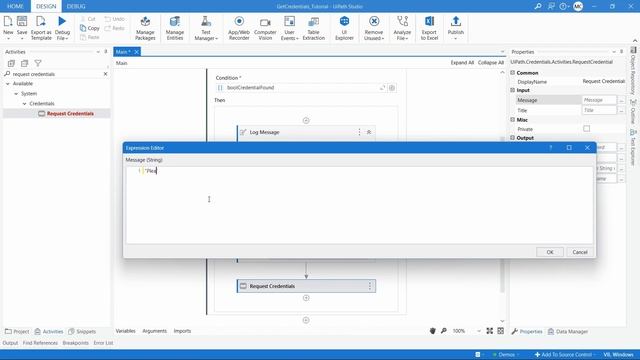Open Manage Packages

[x=145, y=28]
